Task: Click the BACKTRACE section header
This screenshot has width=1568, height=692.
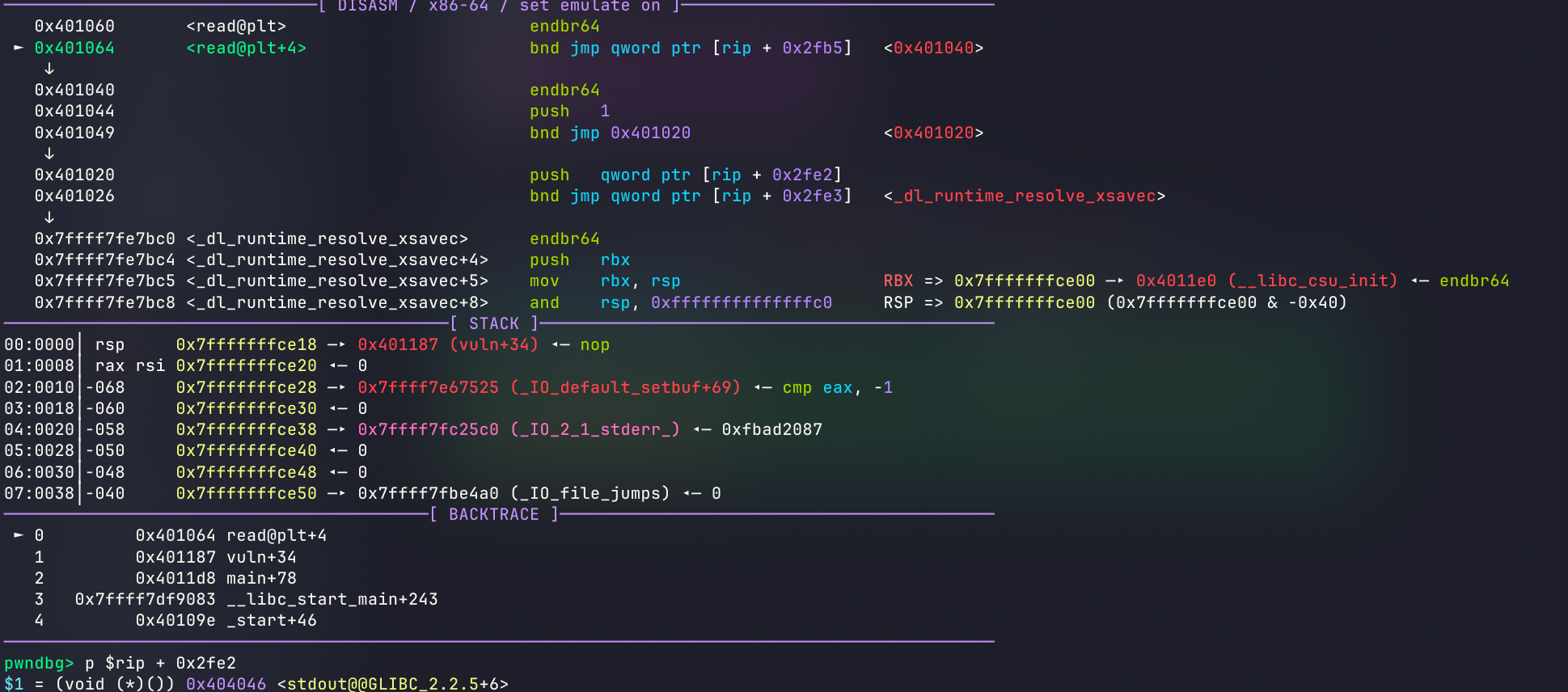Action: click(x=494, y=514)
